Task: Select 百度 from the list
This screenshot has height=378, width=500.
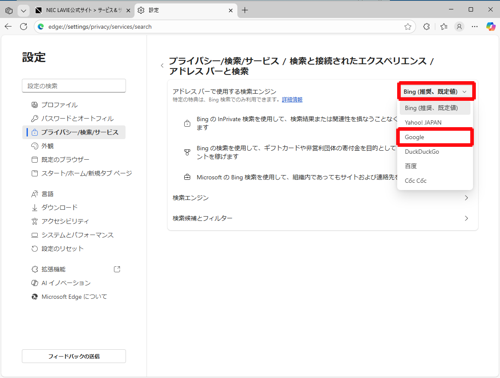Action: 435,166
